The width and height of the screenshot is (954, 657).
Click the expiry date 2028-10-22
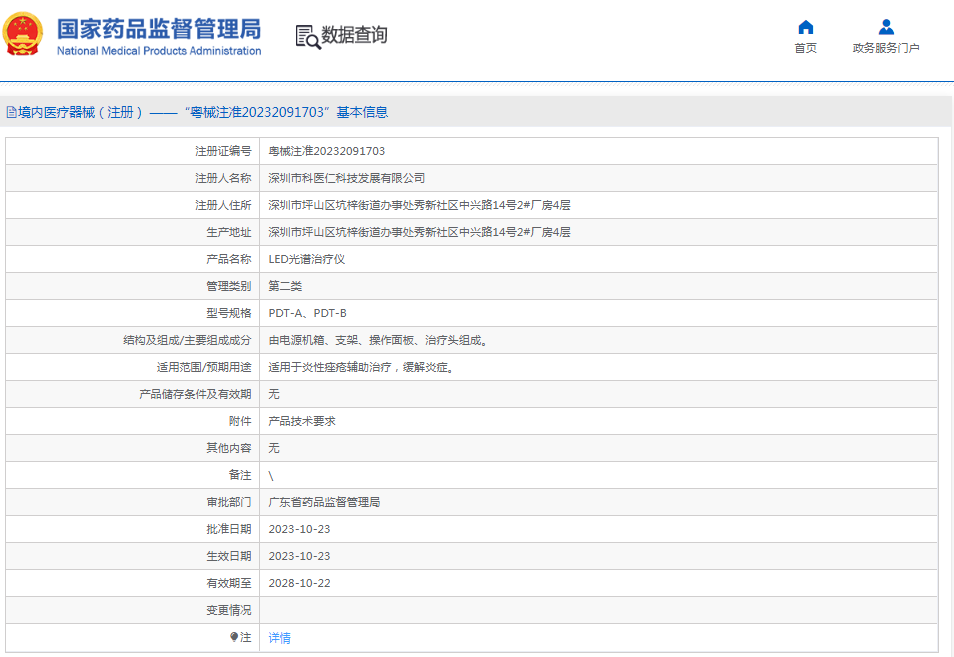(299, 583)
